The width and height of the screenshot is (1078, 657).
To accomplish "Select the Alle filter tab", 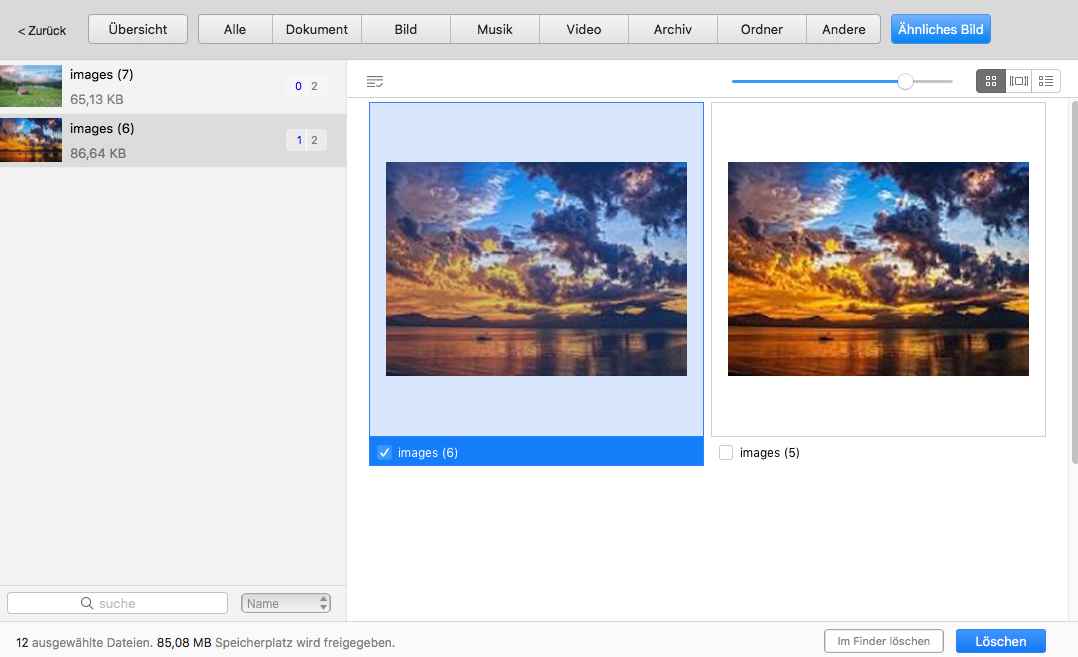I will coord(235,30).
